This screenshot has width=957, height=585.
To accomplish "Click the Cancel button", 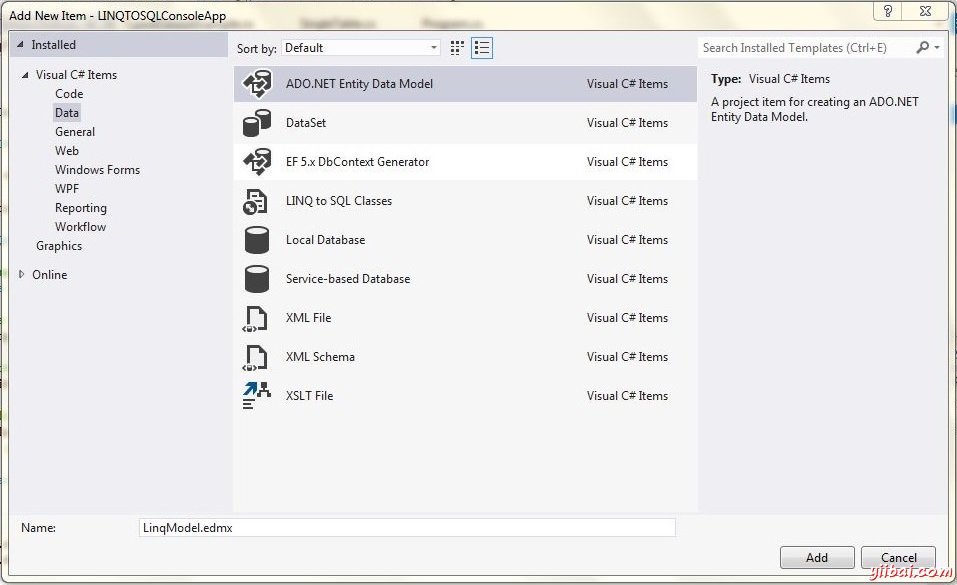I will (x=898, y=558).
